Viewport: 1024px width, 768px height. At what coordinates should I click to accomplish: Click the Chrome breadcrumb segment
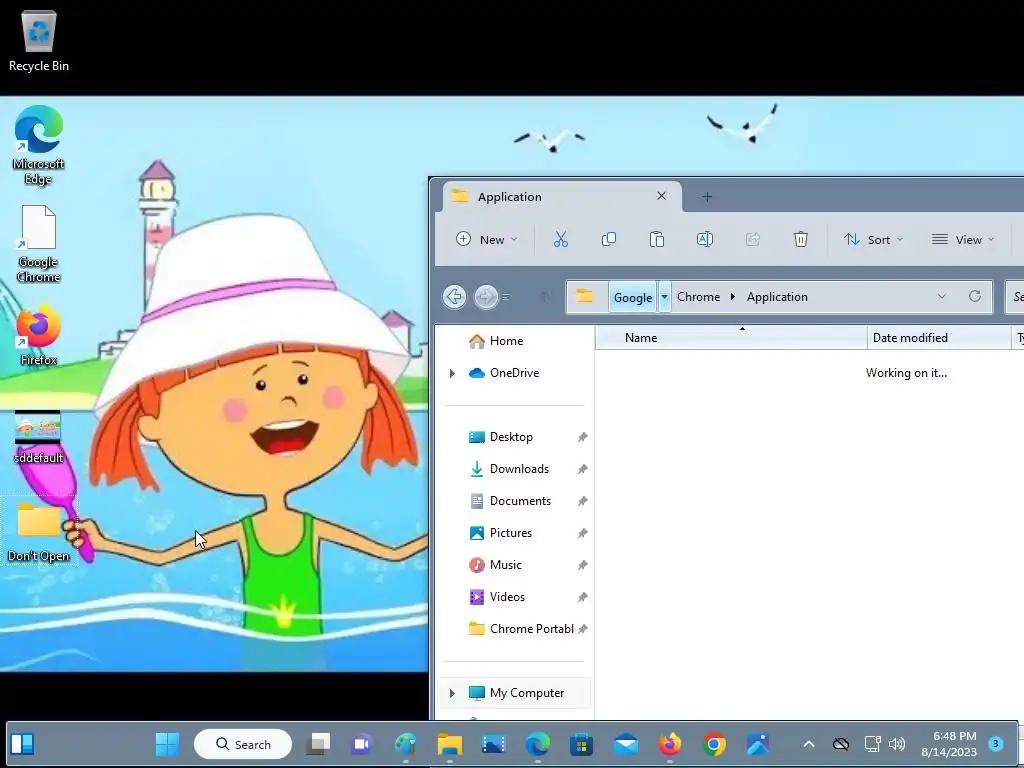698,296
